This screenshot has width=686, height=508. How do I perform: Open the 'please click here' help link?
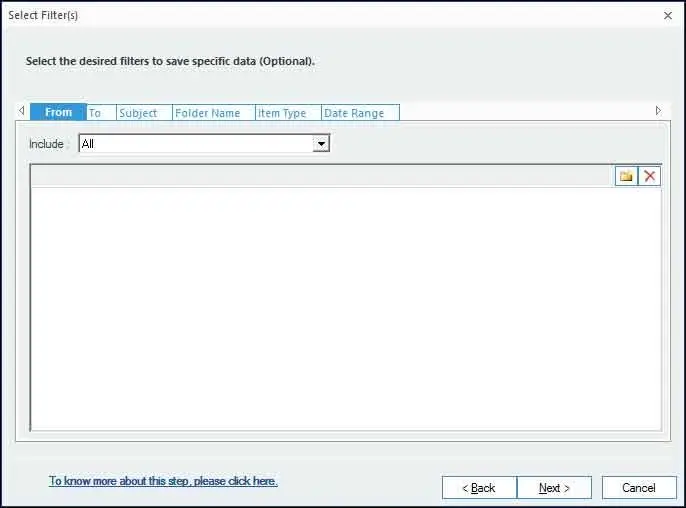coord(163,481)
